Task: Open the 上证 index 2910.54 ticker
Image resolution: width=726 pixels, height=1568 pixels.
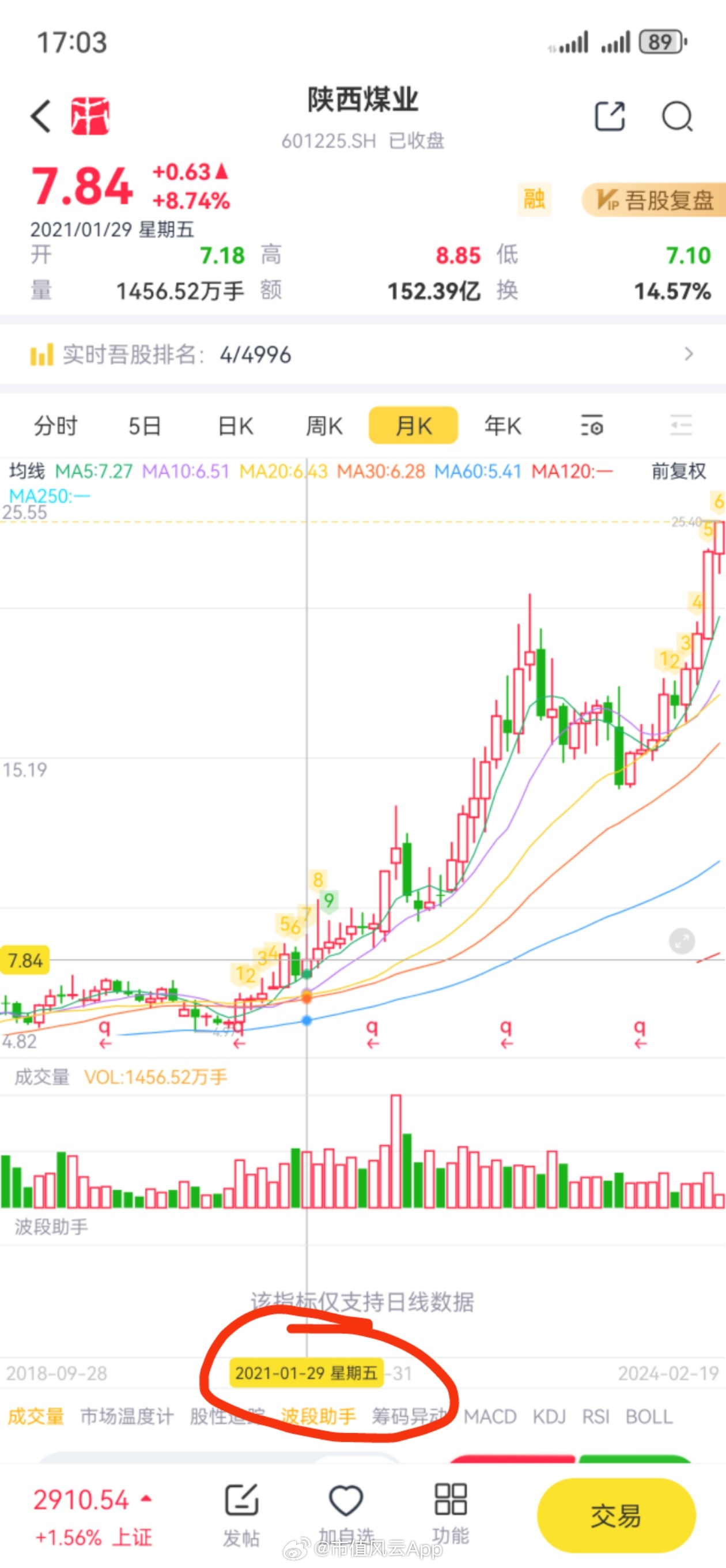Action: point(93,1516)
